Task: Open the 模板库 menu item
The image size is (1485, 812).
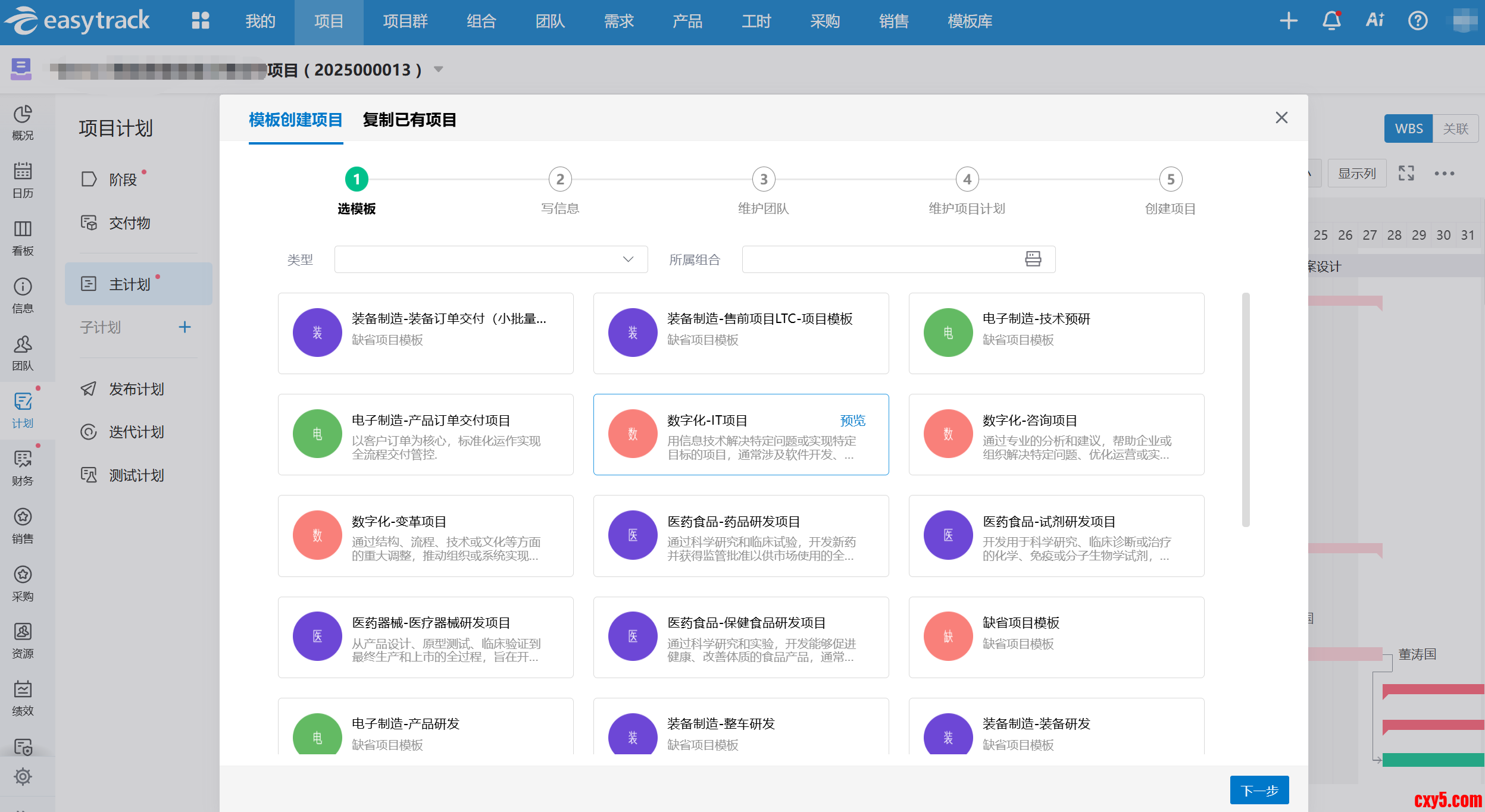Action: pyautogui.click(x=970, y=21)
